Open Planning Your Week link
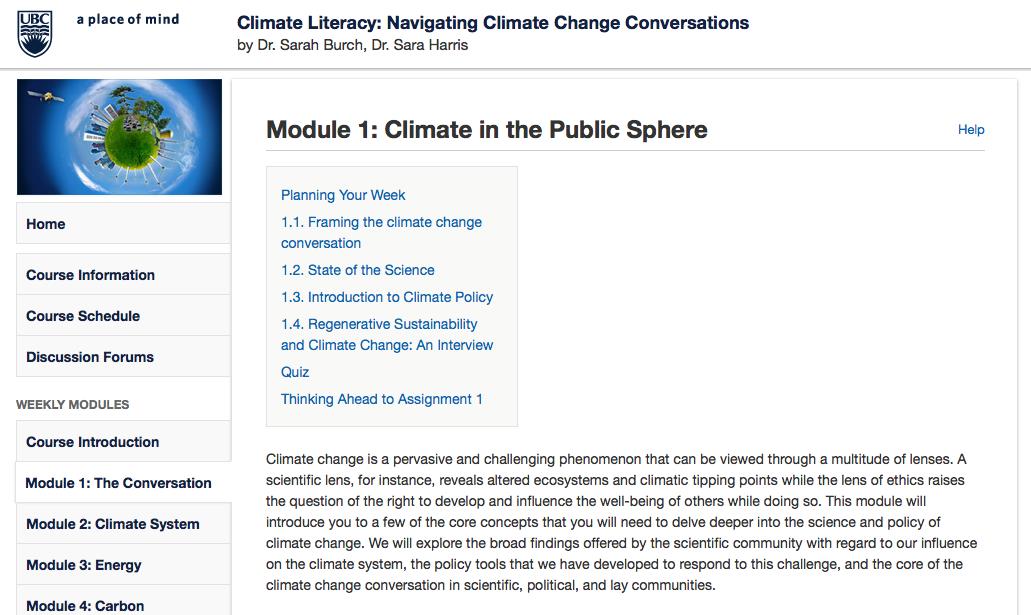1031x615 pixels. tap(343, 195)
